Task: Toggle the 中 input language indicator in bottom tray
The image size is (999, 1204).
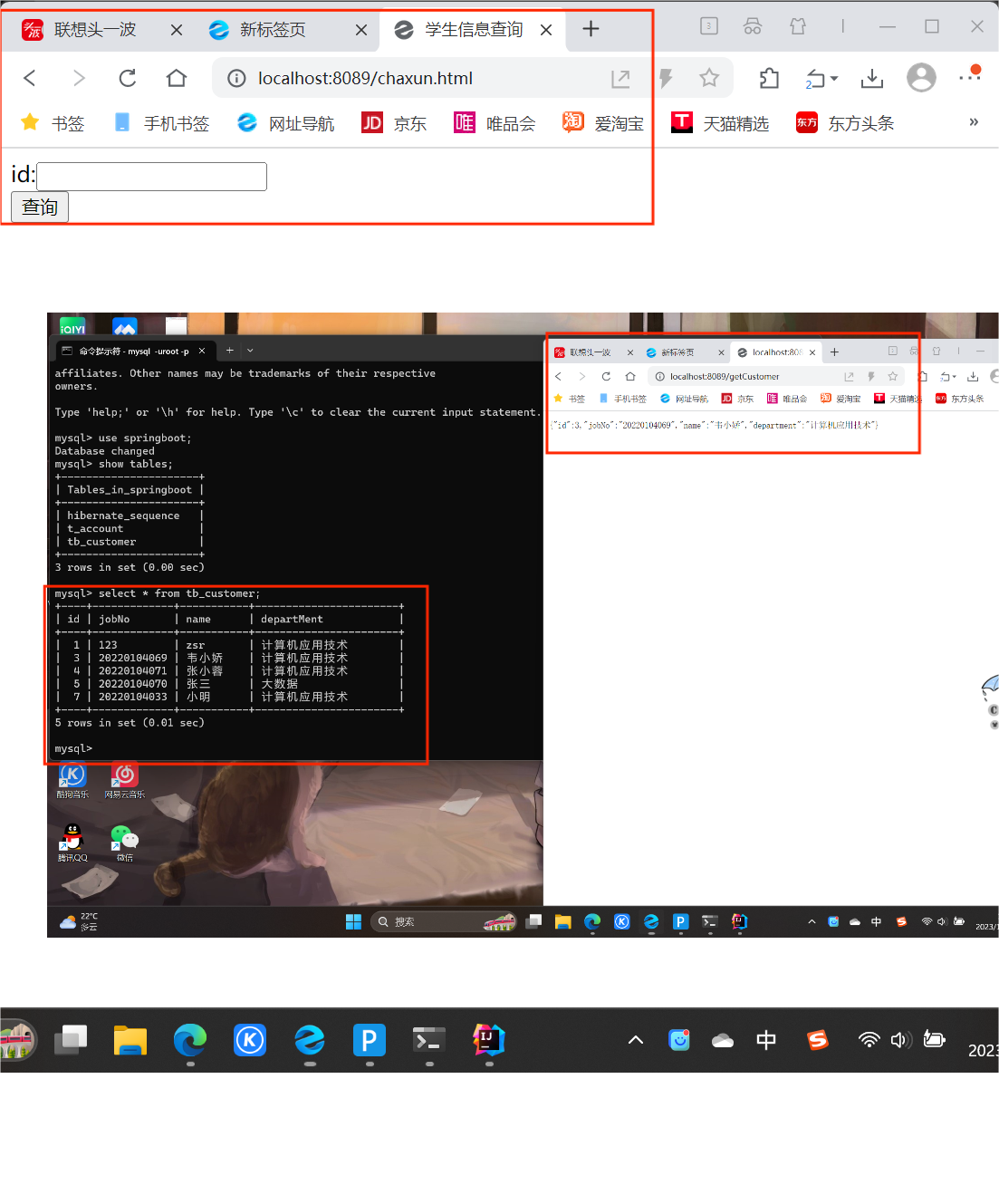Action: (x=766, y=1040)
